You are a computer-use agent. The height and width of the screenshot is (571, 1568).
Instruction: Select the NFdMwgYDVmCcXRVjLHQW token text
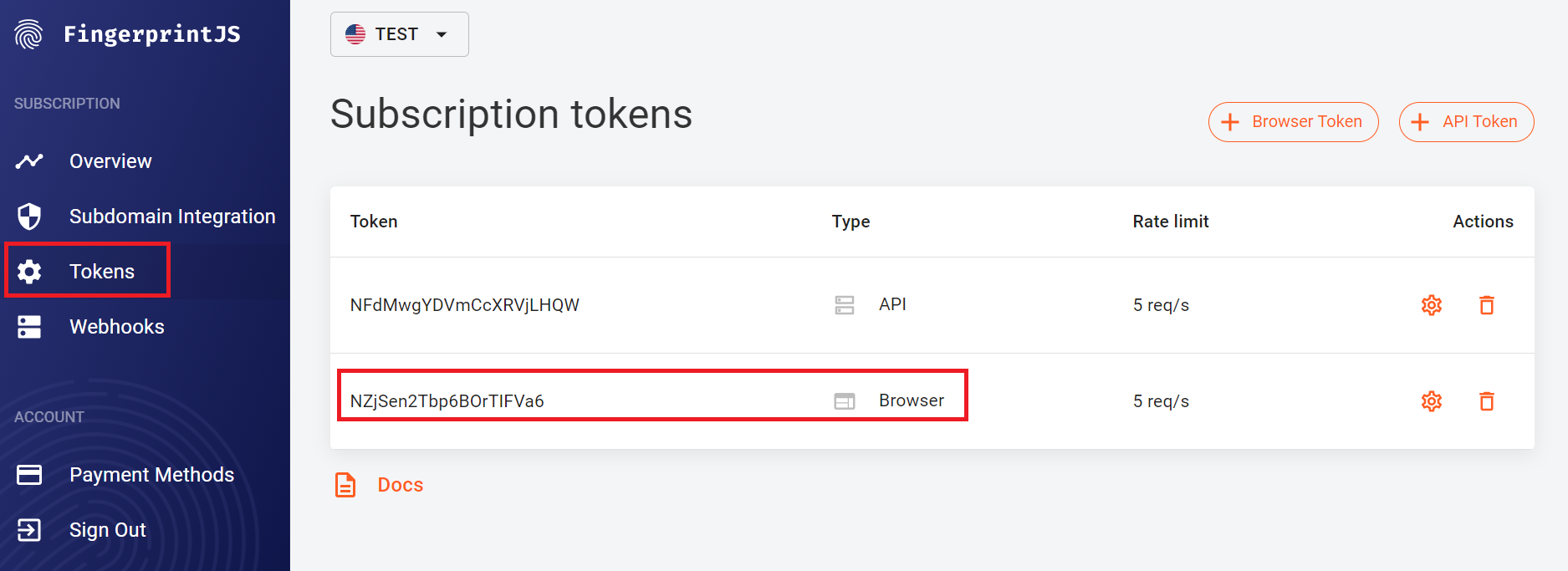pyautogui.click(x=464, y=305)
